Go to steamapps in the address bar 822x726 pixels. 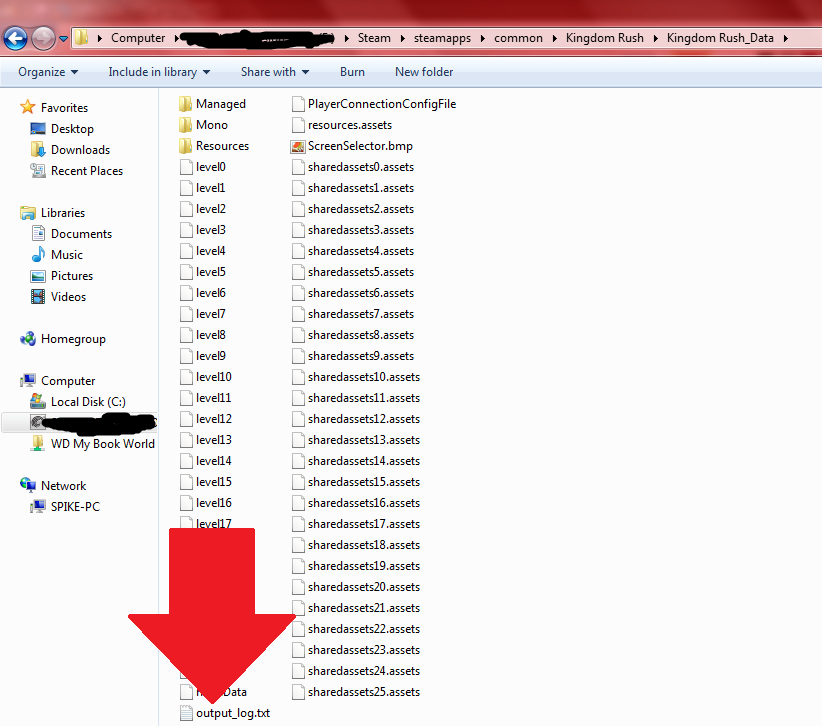(x=442, y=38)
